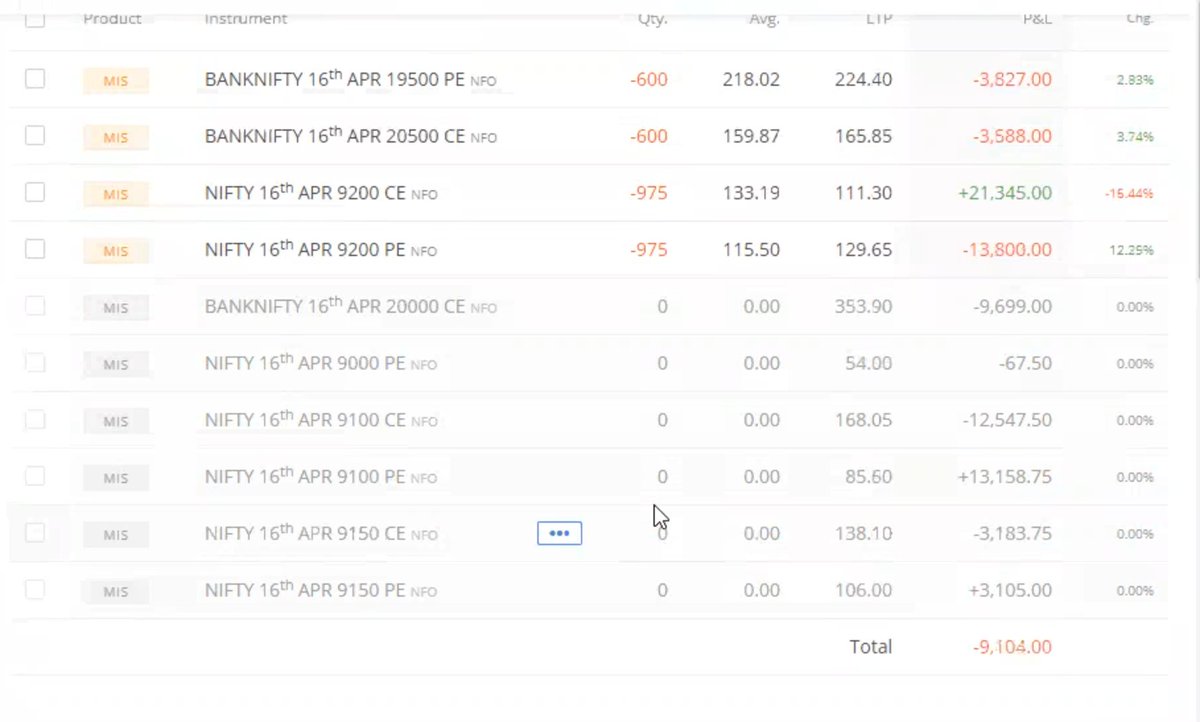Viewport: 1200px width, 722px height.
Task: Select instrument BANKNIFTY 16th APR 20500 CE
Action: coord(351,135)
